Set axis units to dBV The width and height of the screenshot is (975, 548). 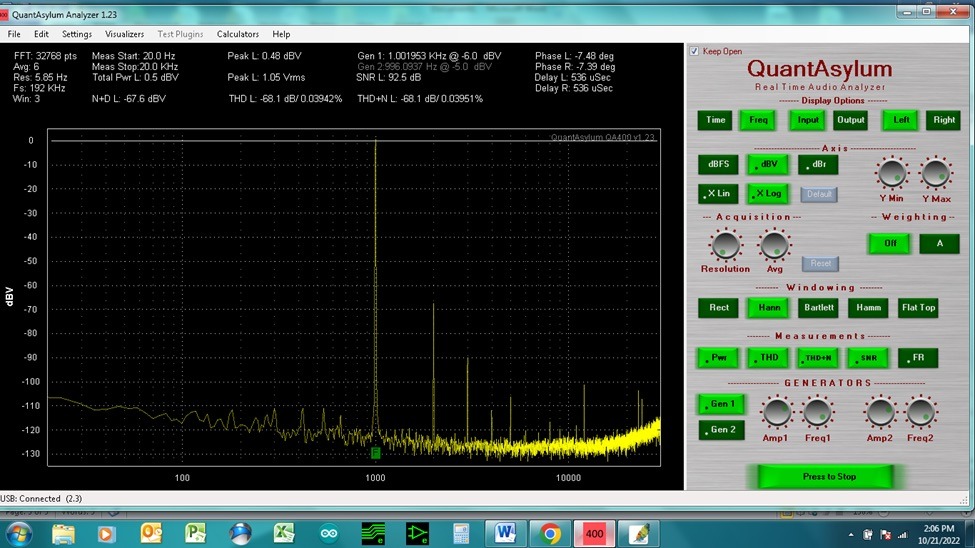(768, 164)
